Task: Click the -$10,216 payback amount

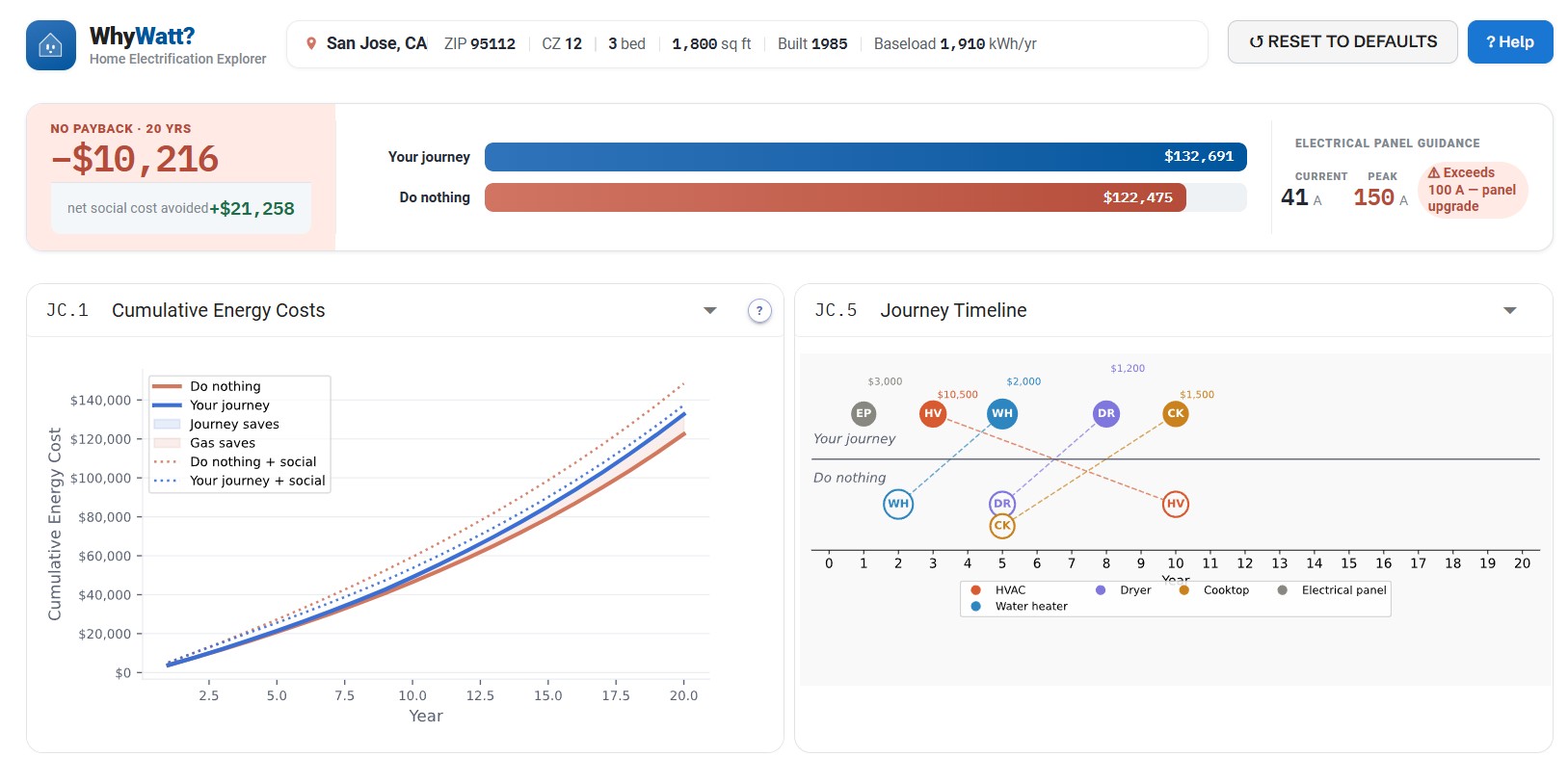Action: [135, 159]
